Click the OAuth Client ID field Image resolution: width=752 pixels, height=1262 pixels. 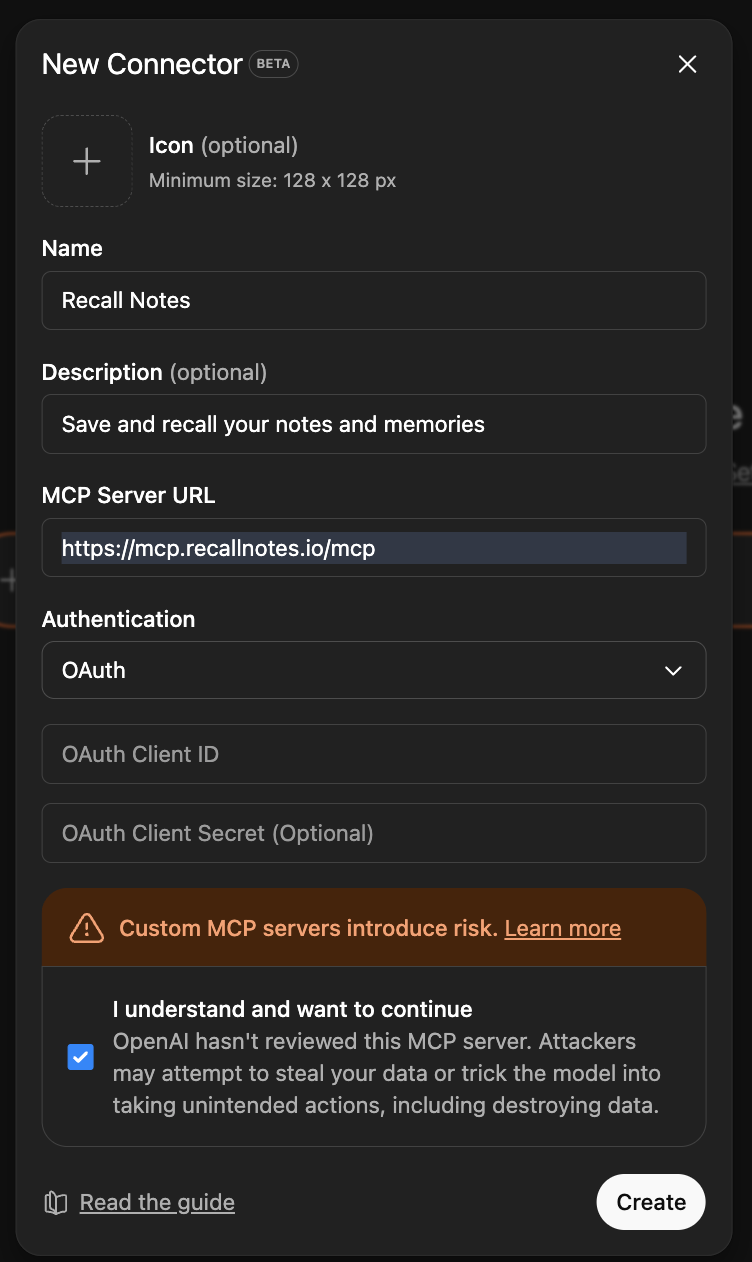(373, 754)
